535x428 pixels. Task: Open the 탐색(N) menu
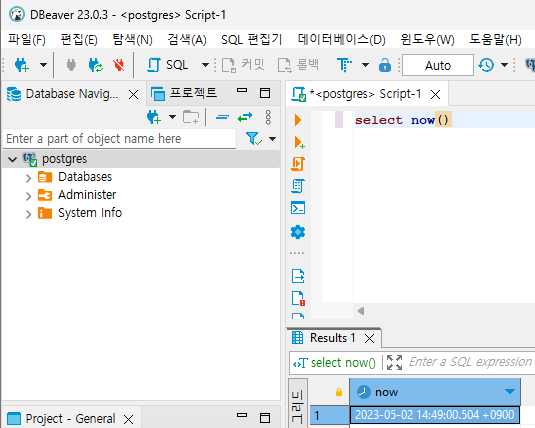132,40
